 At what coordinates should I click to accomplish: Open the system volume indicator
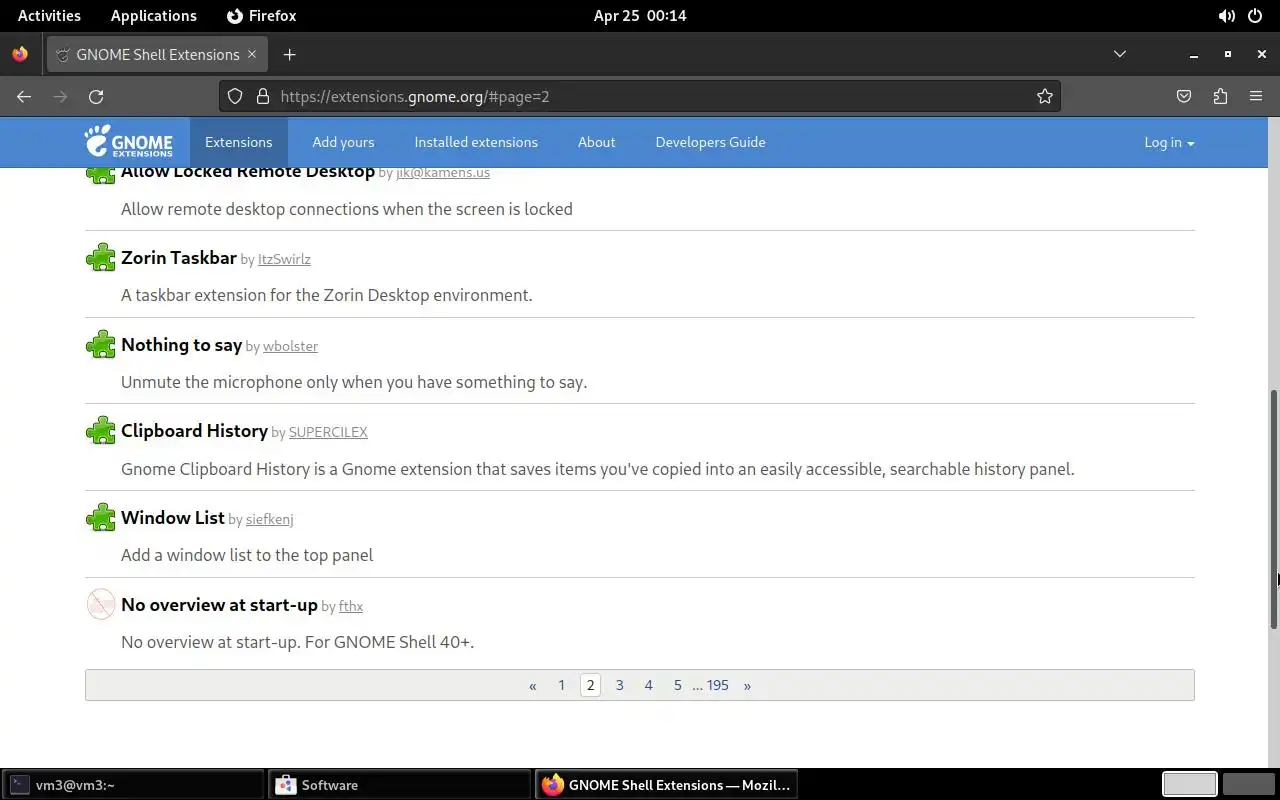(1226, 16)
